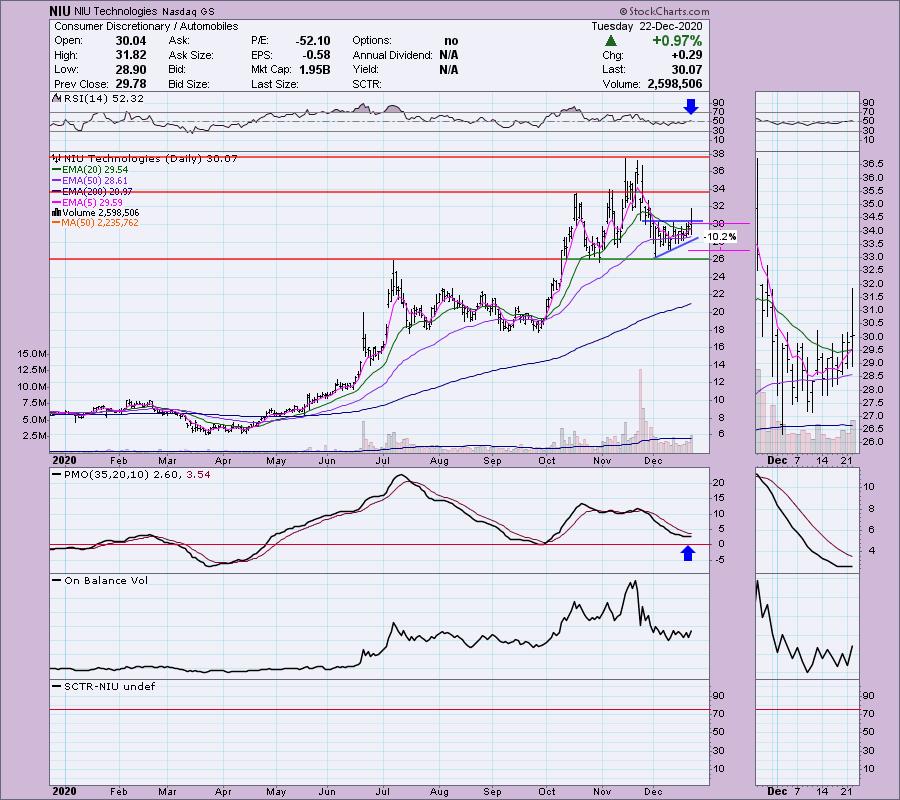Click the zoomed On Balance Volume thumbnail panel
900x800 pixels.
[x=807, y=626]
